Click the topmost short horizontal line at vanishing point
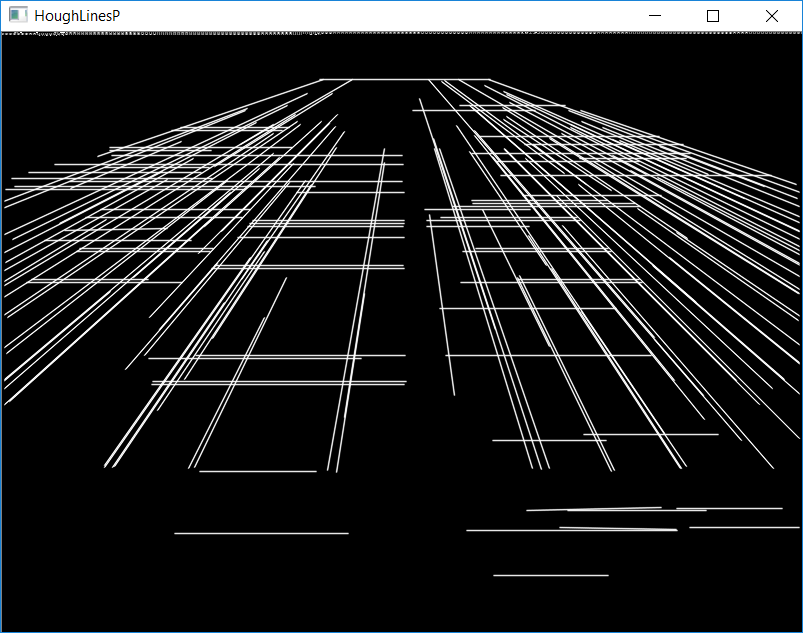Image resolution: width=803 pixels, height=633 pixels. tap(400, 79)
